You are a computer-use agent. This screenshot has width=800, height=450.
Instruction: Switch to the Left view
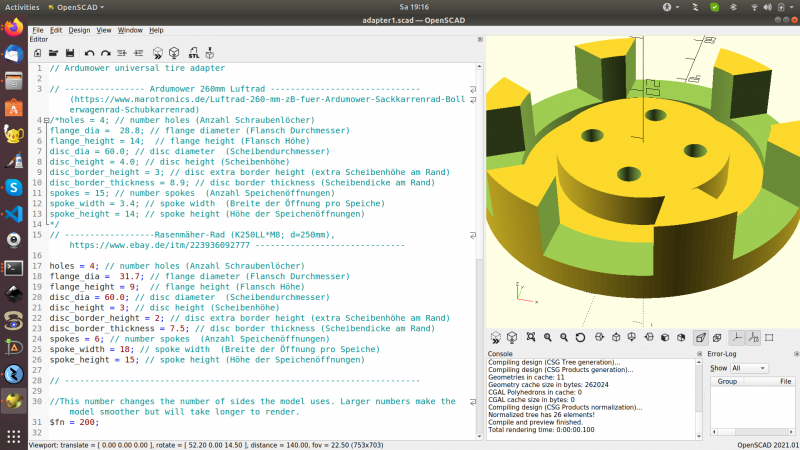coord(649,337)
